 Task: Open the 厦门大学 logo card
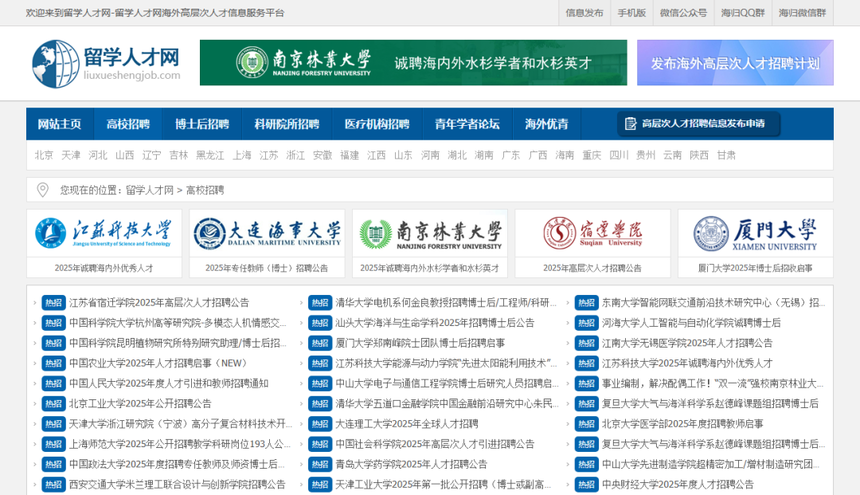click(756, 234)
